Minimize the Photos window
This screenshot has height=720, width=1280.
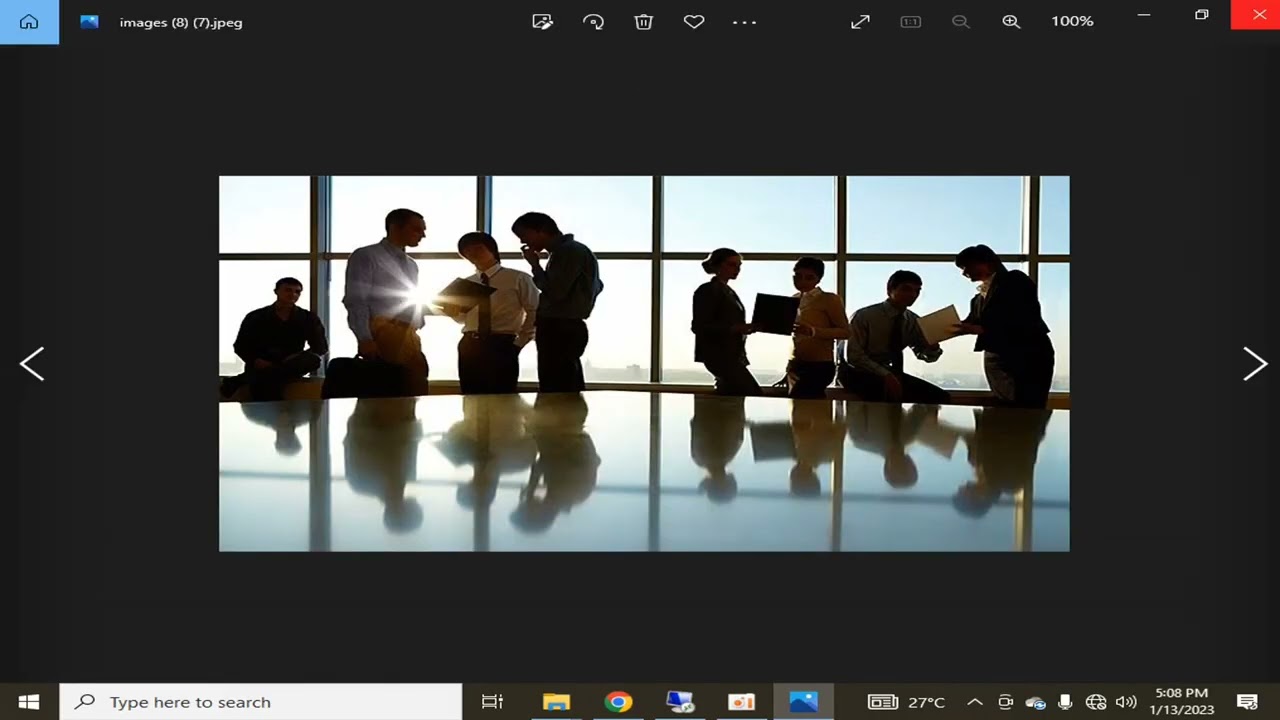tap(1145, 15)
